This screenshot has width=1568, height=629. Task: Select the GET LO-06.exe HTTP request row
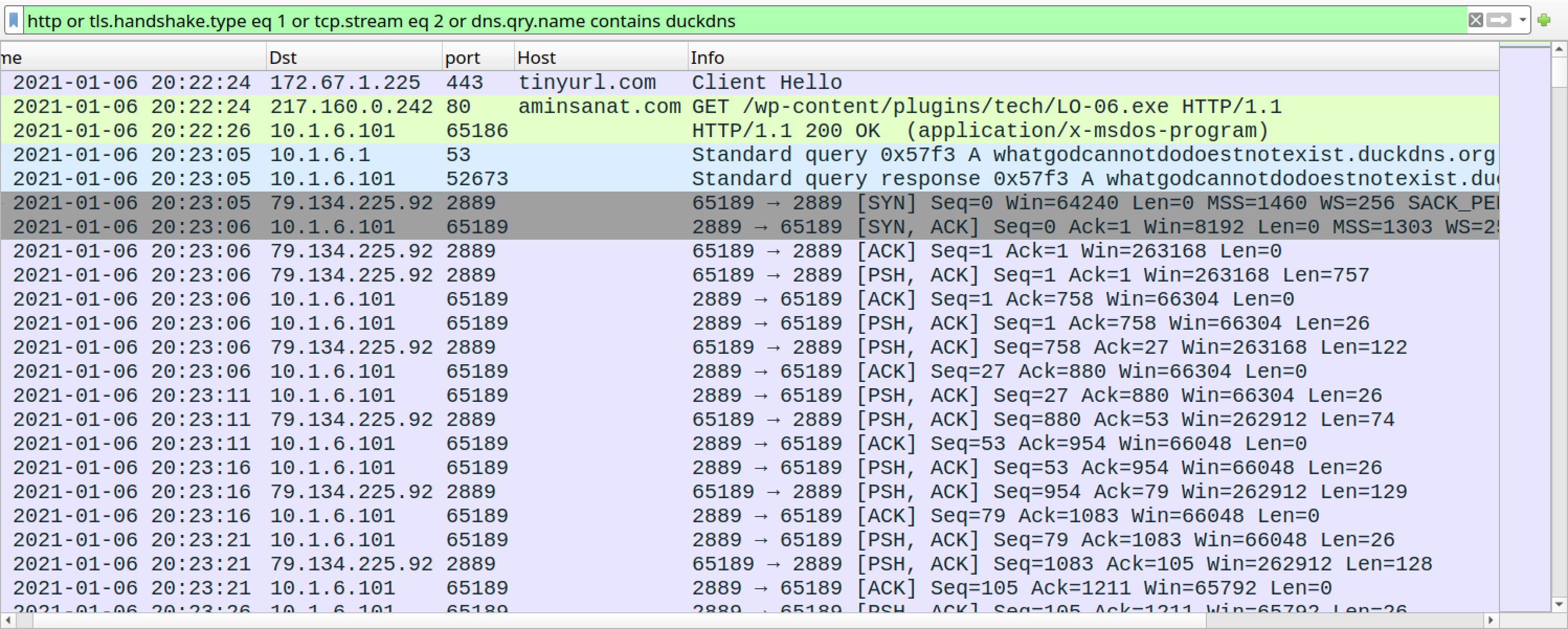[x=749, y=107]
